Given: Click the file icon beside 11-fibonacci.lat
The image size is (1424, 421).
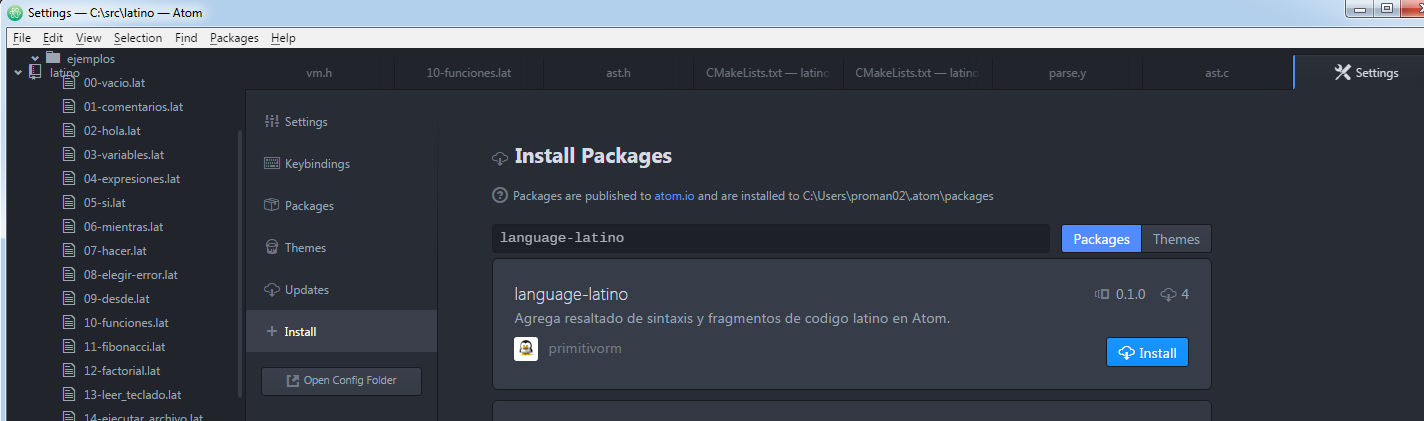Looking at the screenshot, I should pos(69,347).
